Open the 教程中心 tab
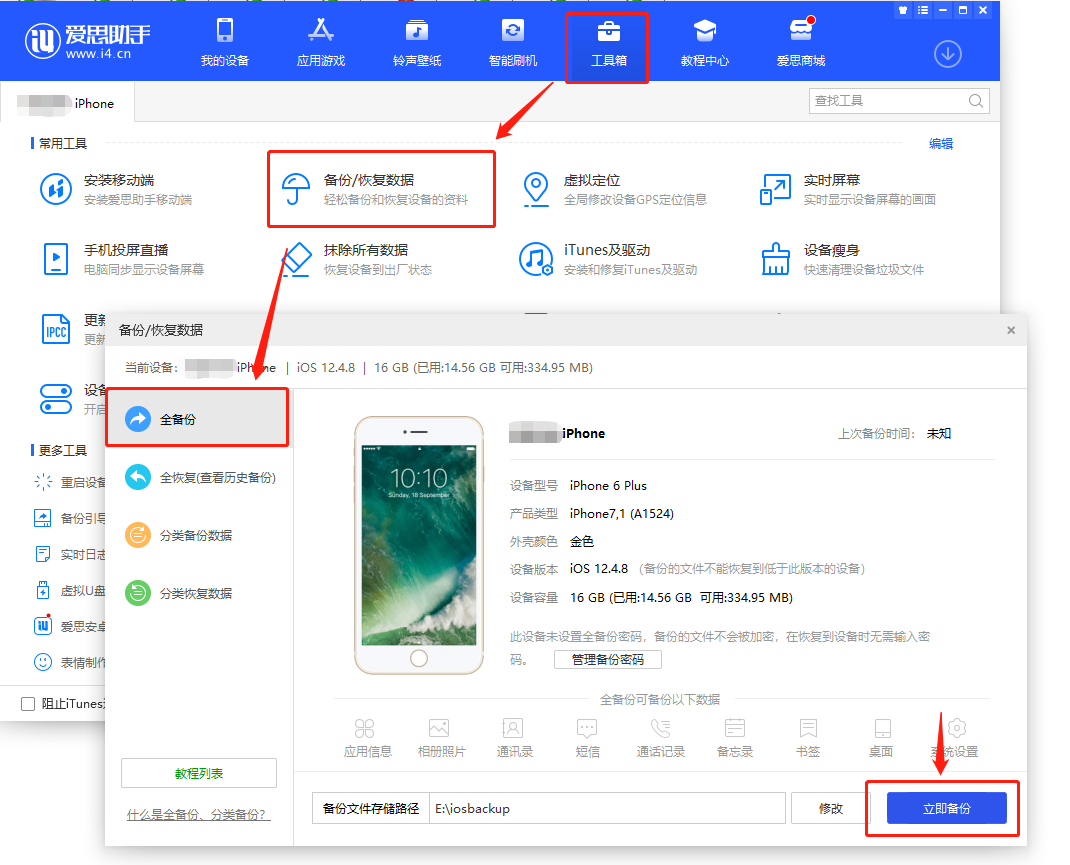This screenshot has height=865, width=1070. coord(704,42)
